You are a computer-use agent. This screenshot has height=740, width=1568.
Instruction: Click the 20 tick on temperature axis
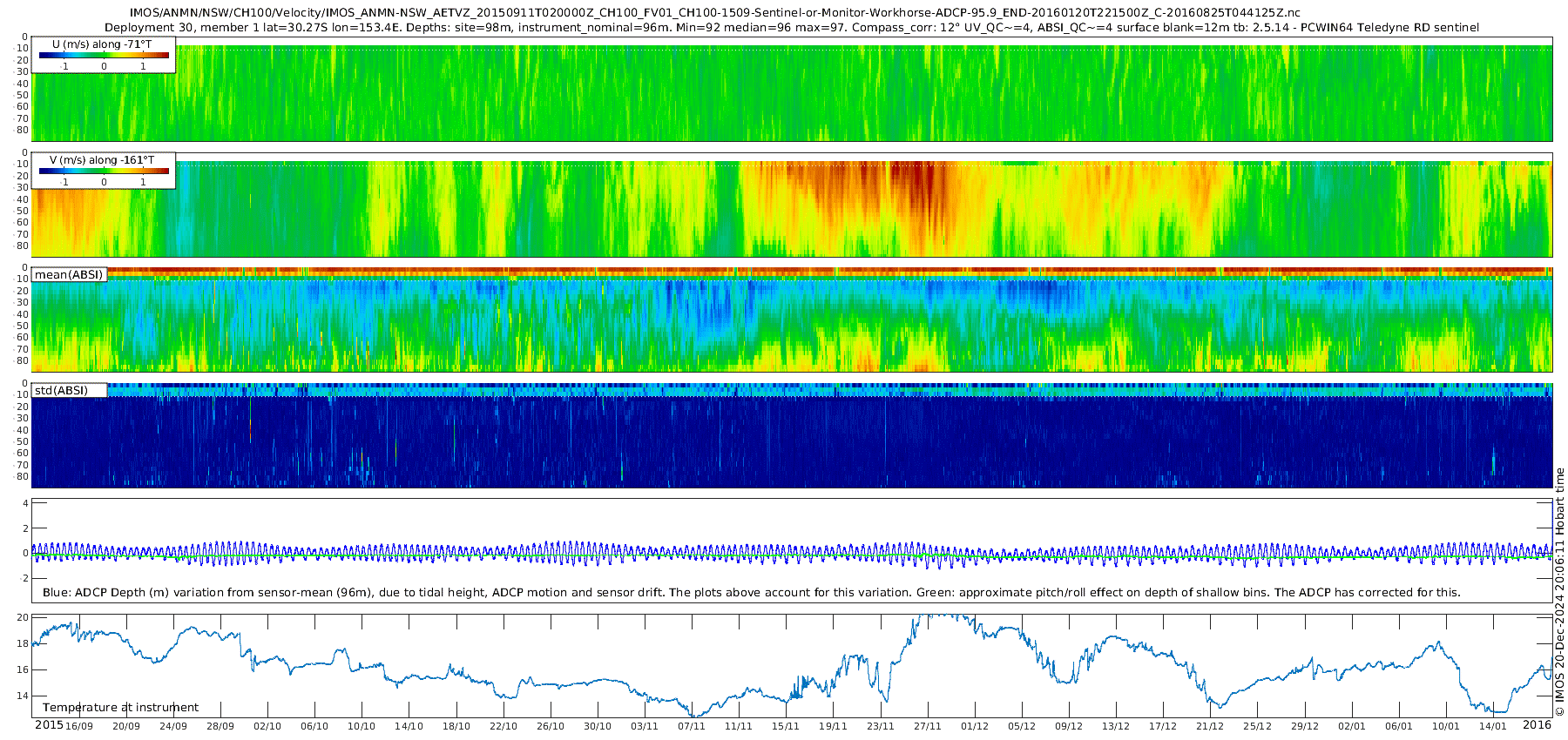[23, 617]
